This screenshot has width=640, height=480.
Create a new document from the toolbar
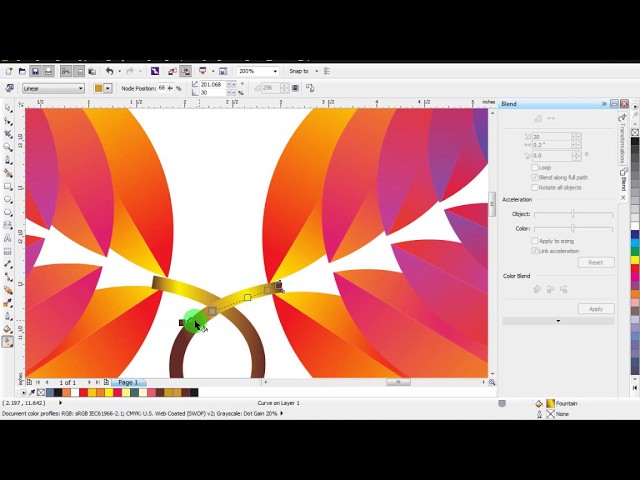[x=9, y=71]
